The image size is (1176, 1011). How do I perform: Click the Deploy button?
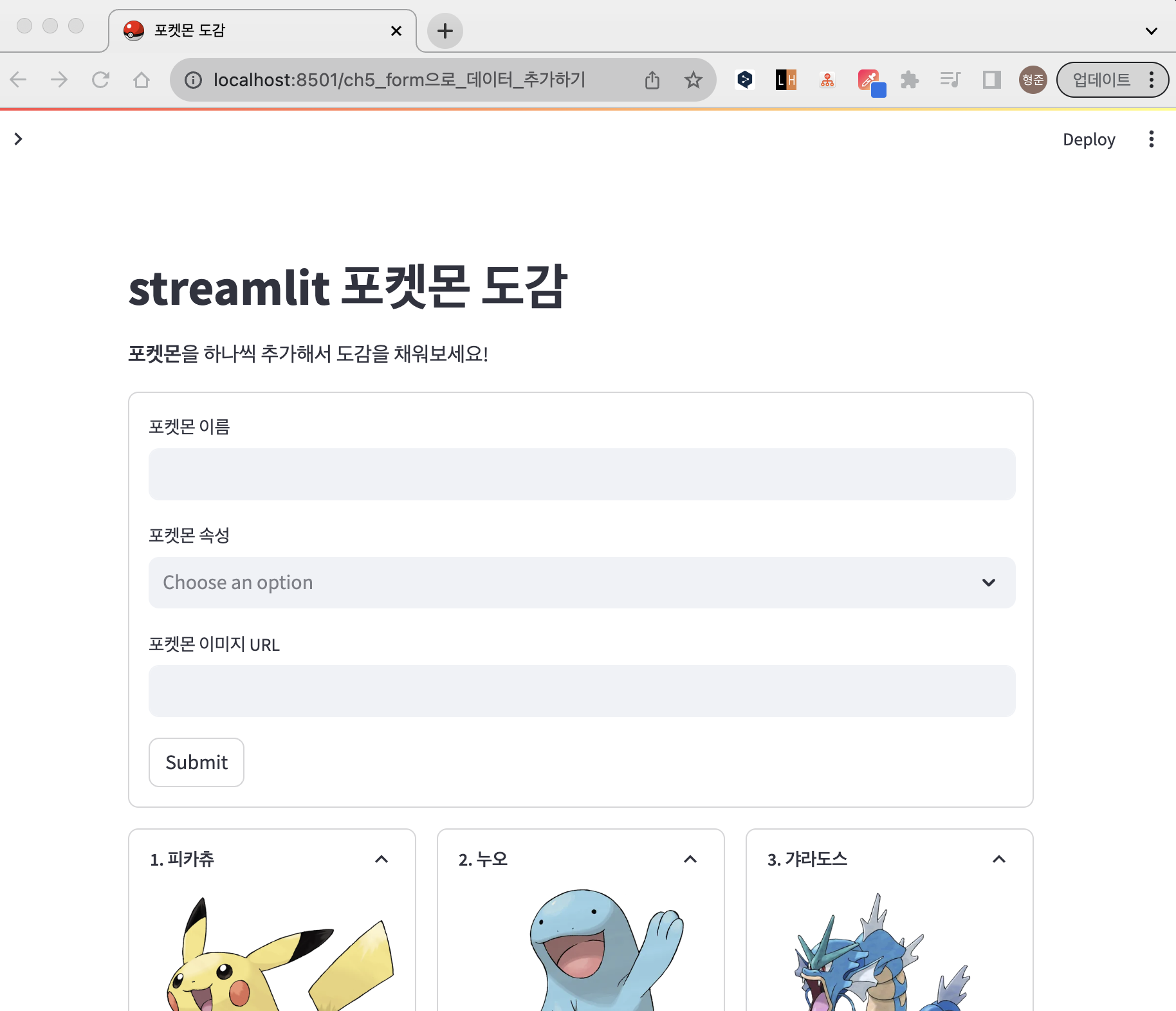point(1089,139)
